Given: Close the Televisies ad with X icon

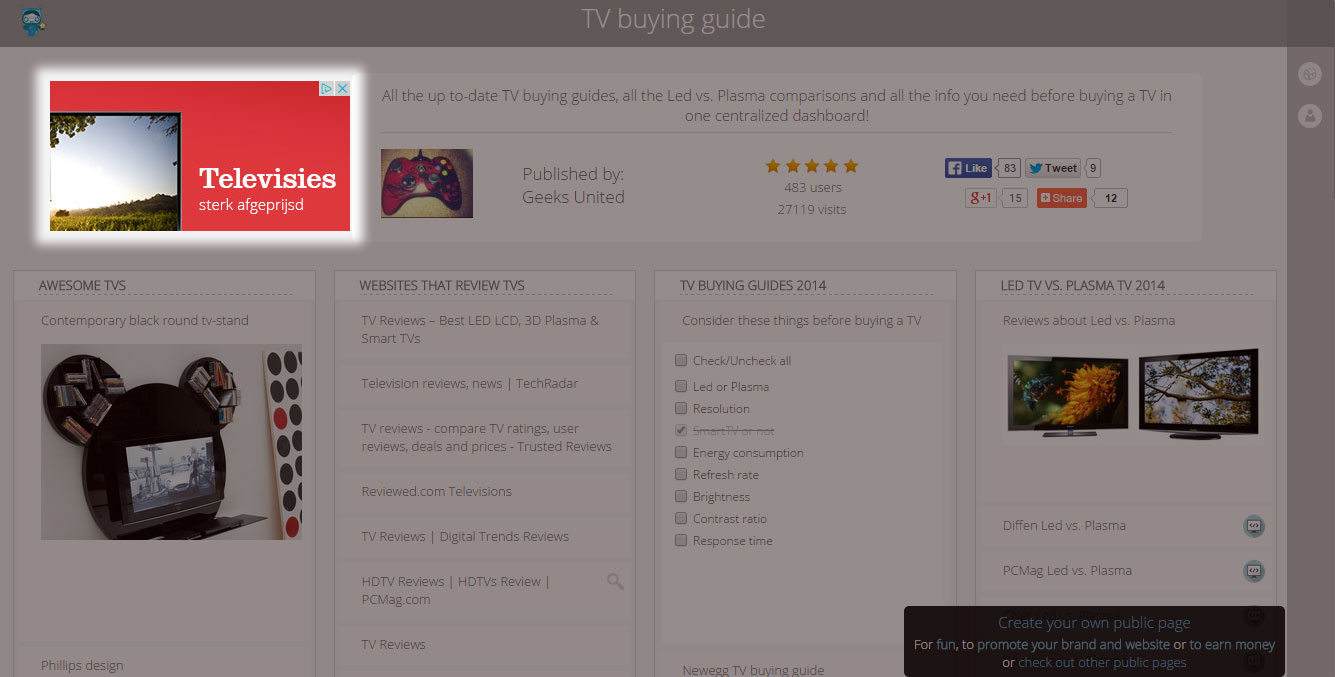Looking at the screenshot, I should [x=342, y=89].
